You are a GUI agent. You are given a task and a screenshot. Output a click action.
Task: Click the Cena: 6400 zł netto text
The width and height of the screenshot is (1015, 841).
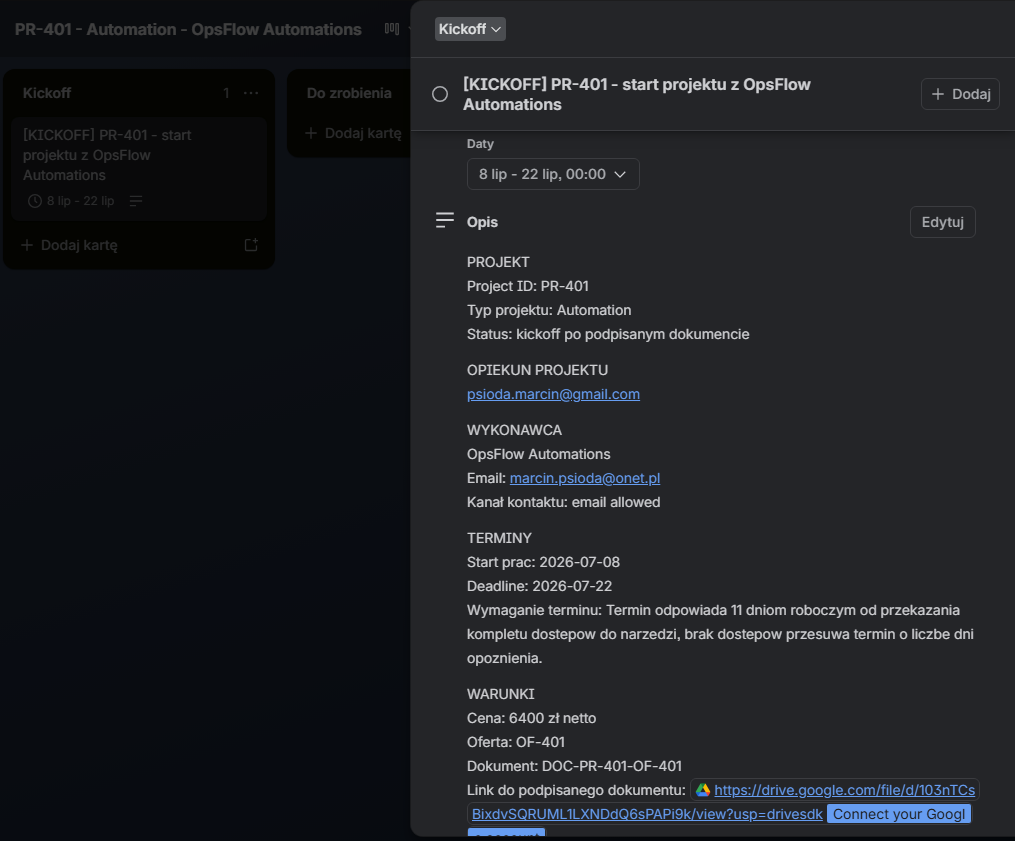(531, 719)
